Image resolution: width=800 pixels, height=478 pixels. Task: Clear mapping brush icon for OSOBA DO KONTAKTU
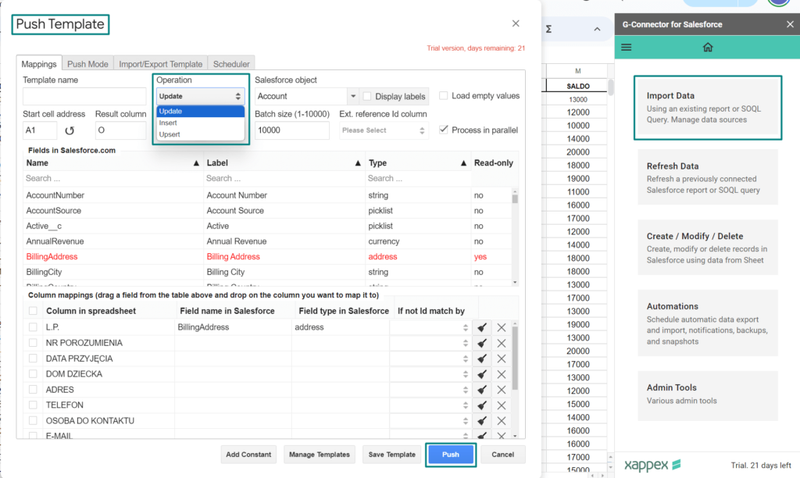click(x=482, y=421)
